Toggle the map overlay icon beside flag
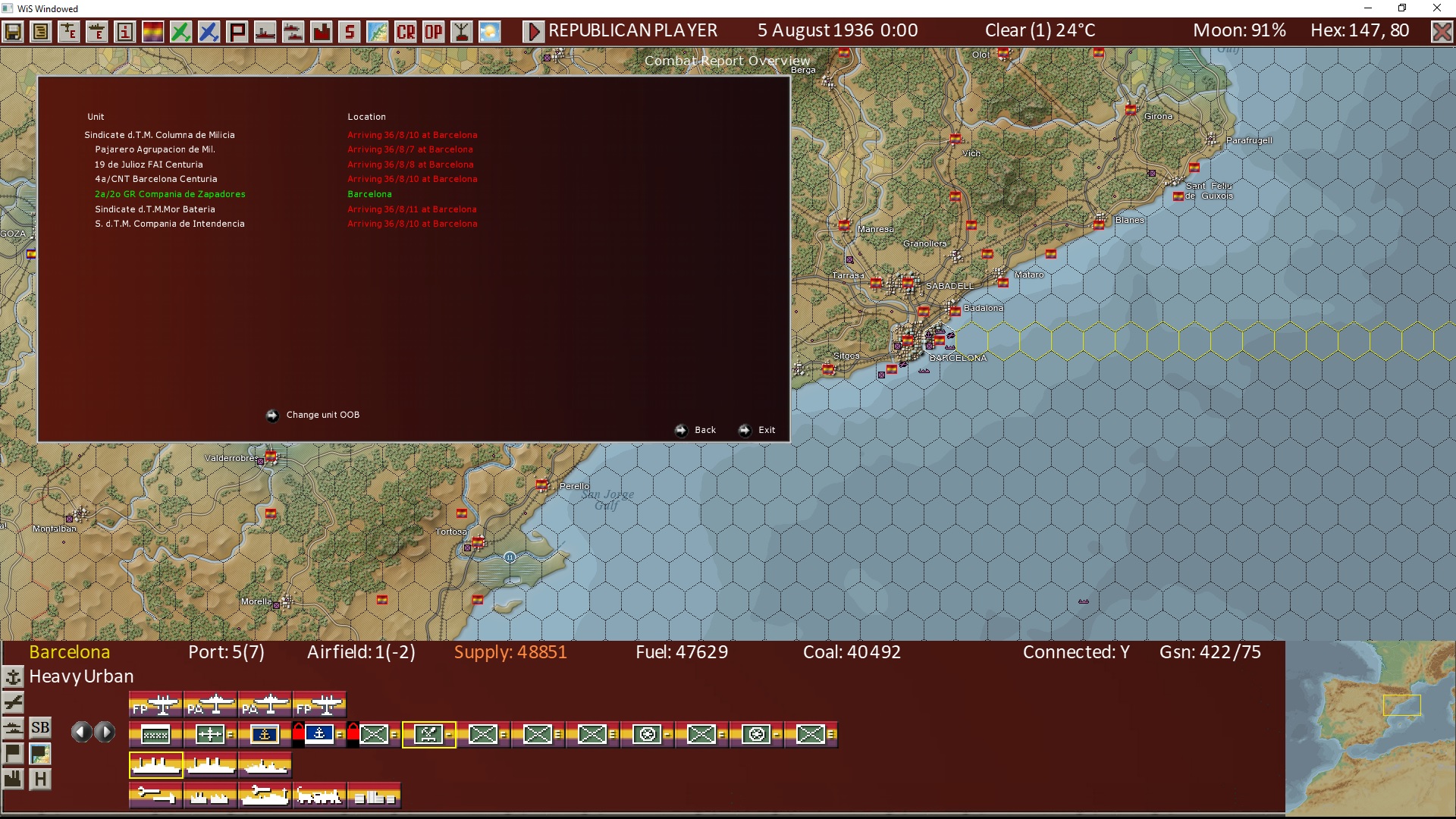Image resolution: width=1456 pixels, height=819 pixels. coord(40,754)
